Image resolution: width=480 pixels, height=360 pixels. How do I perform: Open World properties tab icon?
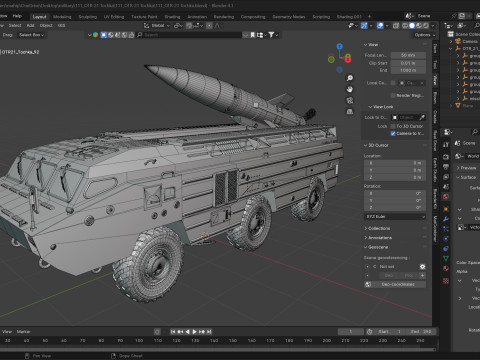(x=446, y=197)
